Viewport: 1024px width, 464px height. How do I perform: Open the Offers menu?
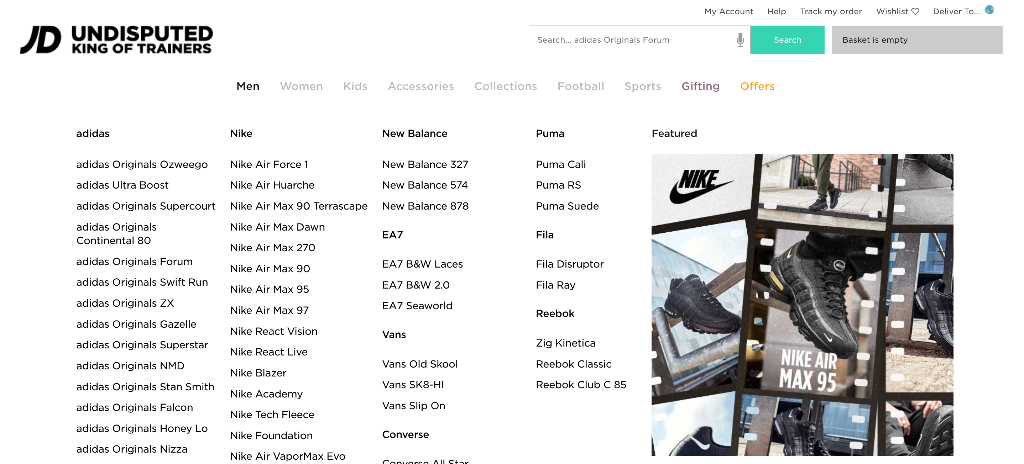tap(757, 86)
